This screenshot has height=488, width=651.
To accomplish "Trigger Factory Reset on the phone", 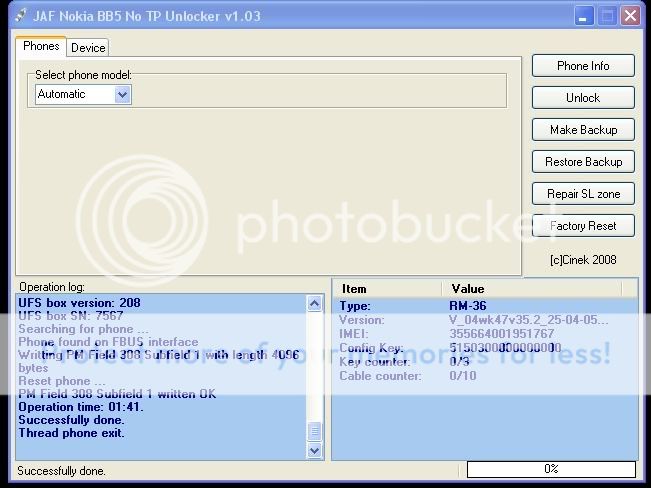I will pyautogui.click(x=583, y=226).
